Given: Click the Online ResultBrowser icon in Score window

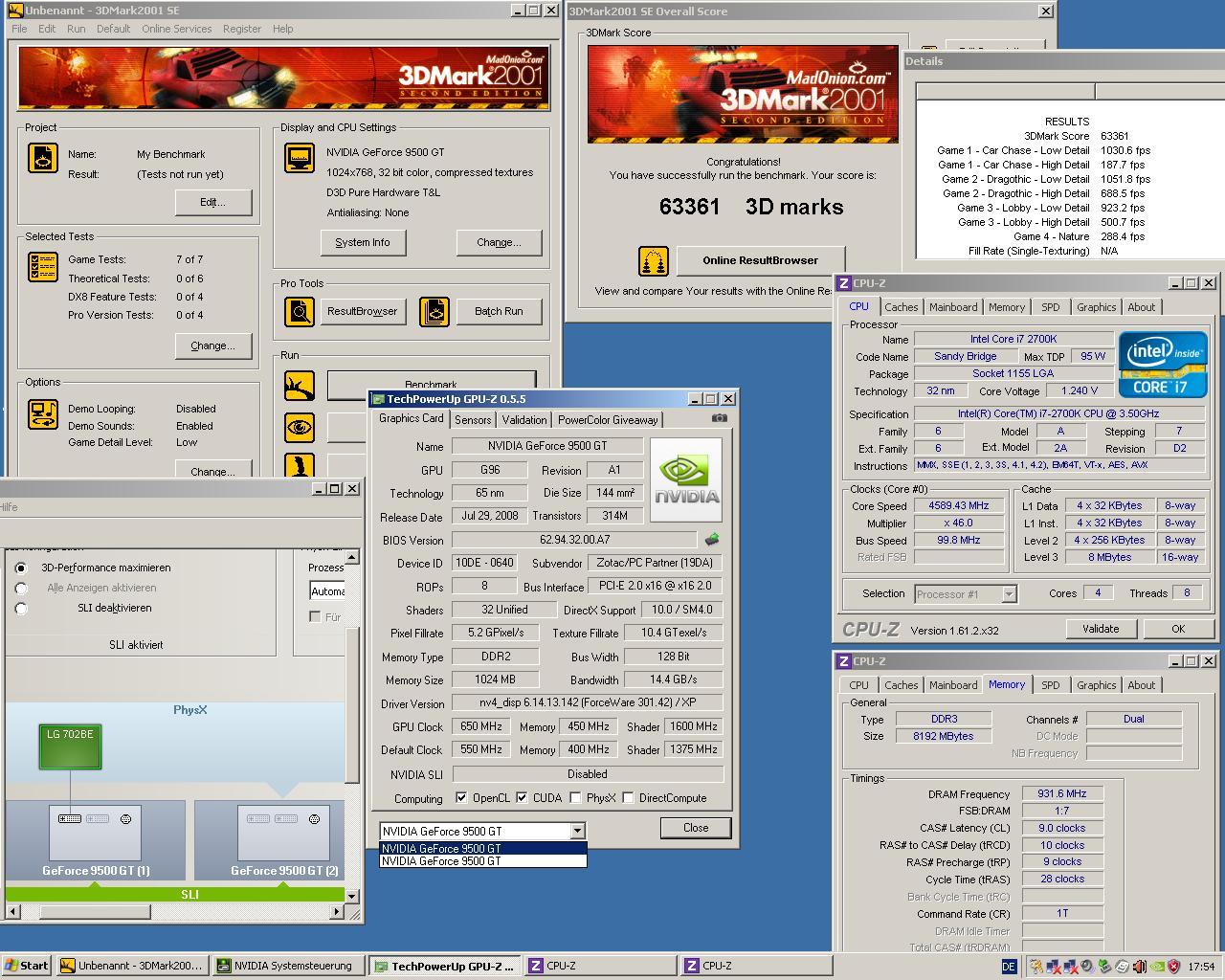Looking at the screenshot, I should click(654, 260).
